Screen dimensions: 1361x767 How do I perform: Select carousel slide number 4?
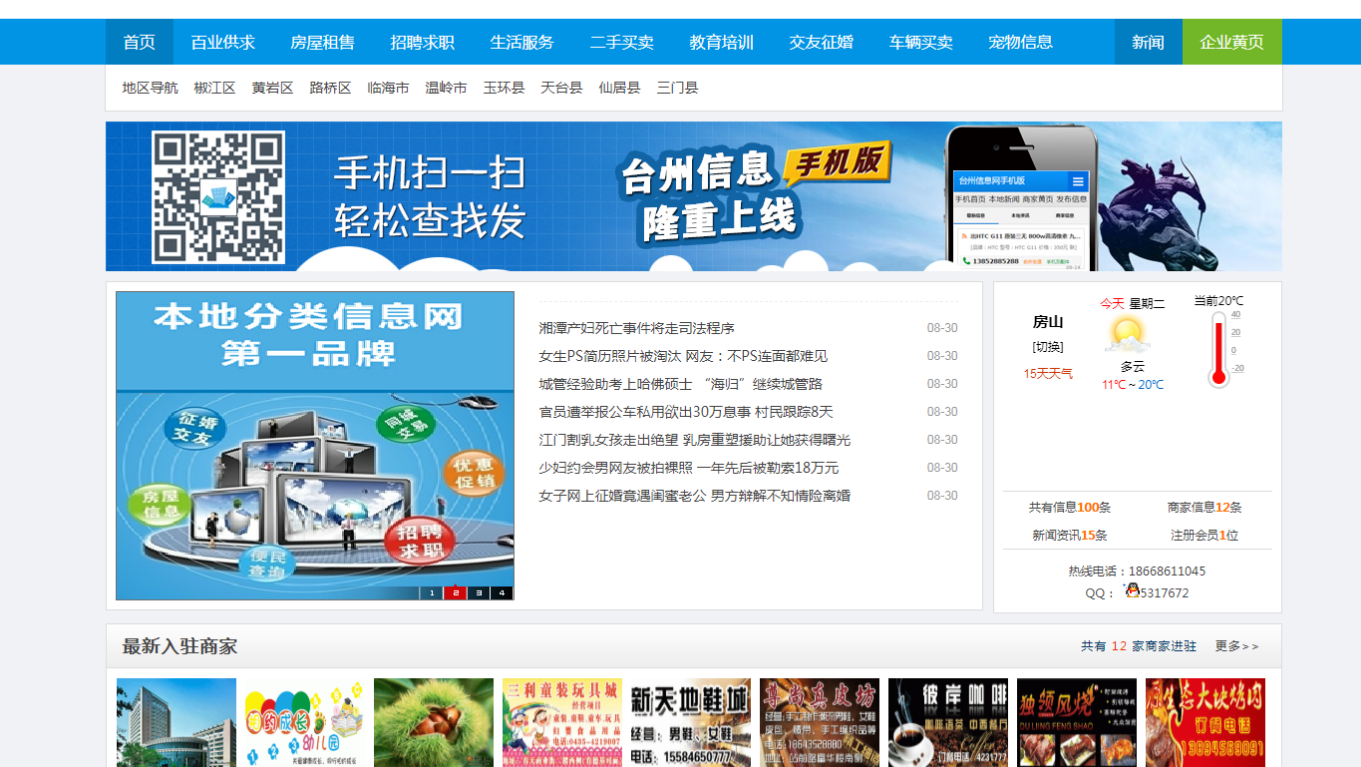coord(504,592)
